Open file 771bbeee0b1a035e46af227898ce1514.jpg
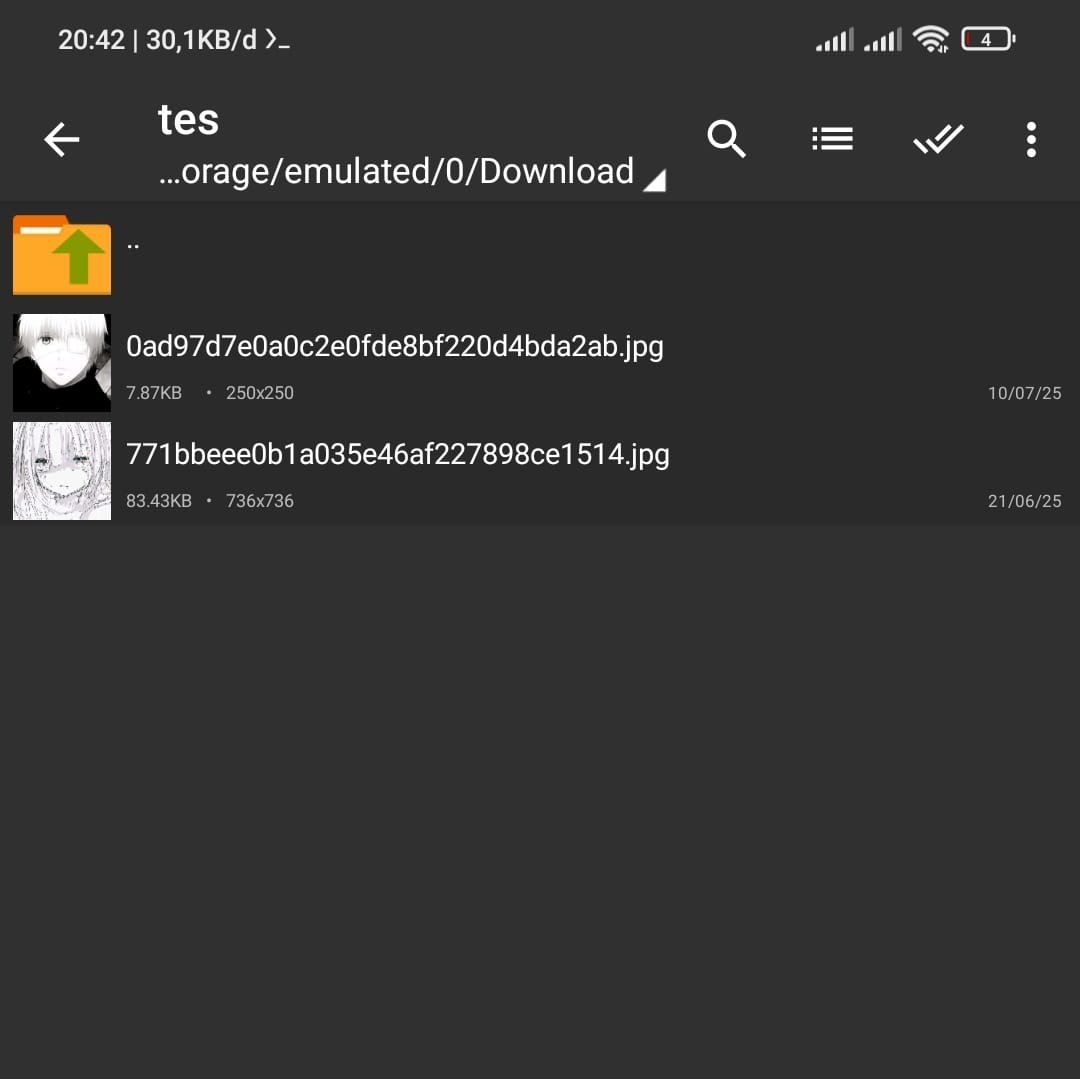This screenshot has width=1080, height=1079. tap(397, 454)
